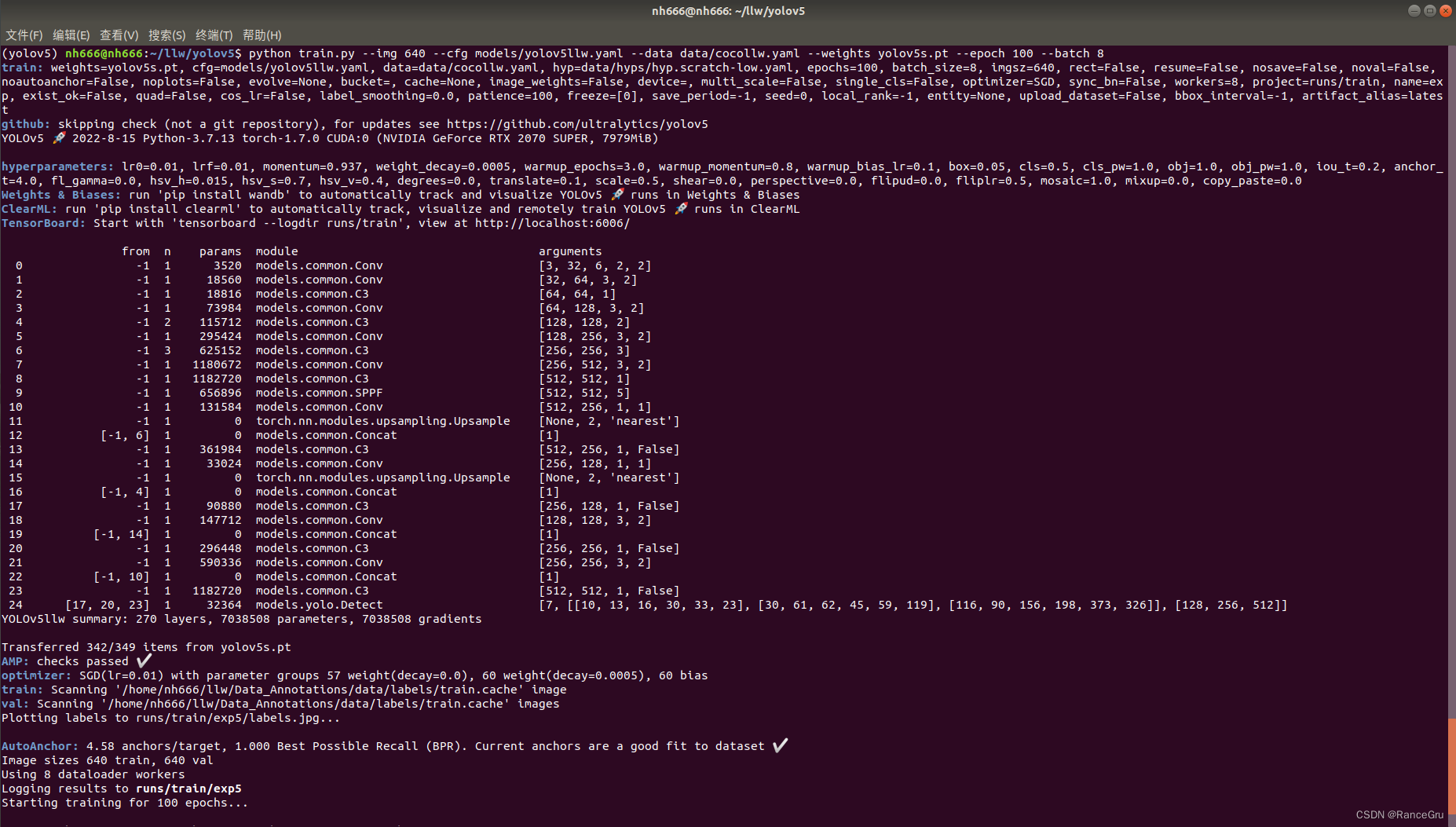The height and width of the screenshot is (827, 1456).
Task: Click the 'Weights & Biases:' label
Action: click(61, 195)
